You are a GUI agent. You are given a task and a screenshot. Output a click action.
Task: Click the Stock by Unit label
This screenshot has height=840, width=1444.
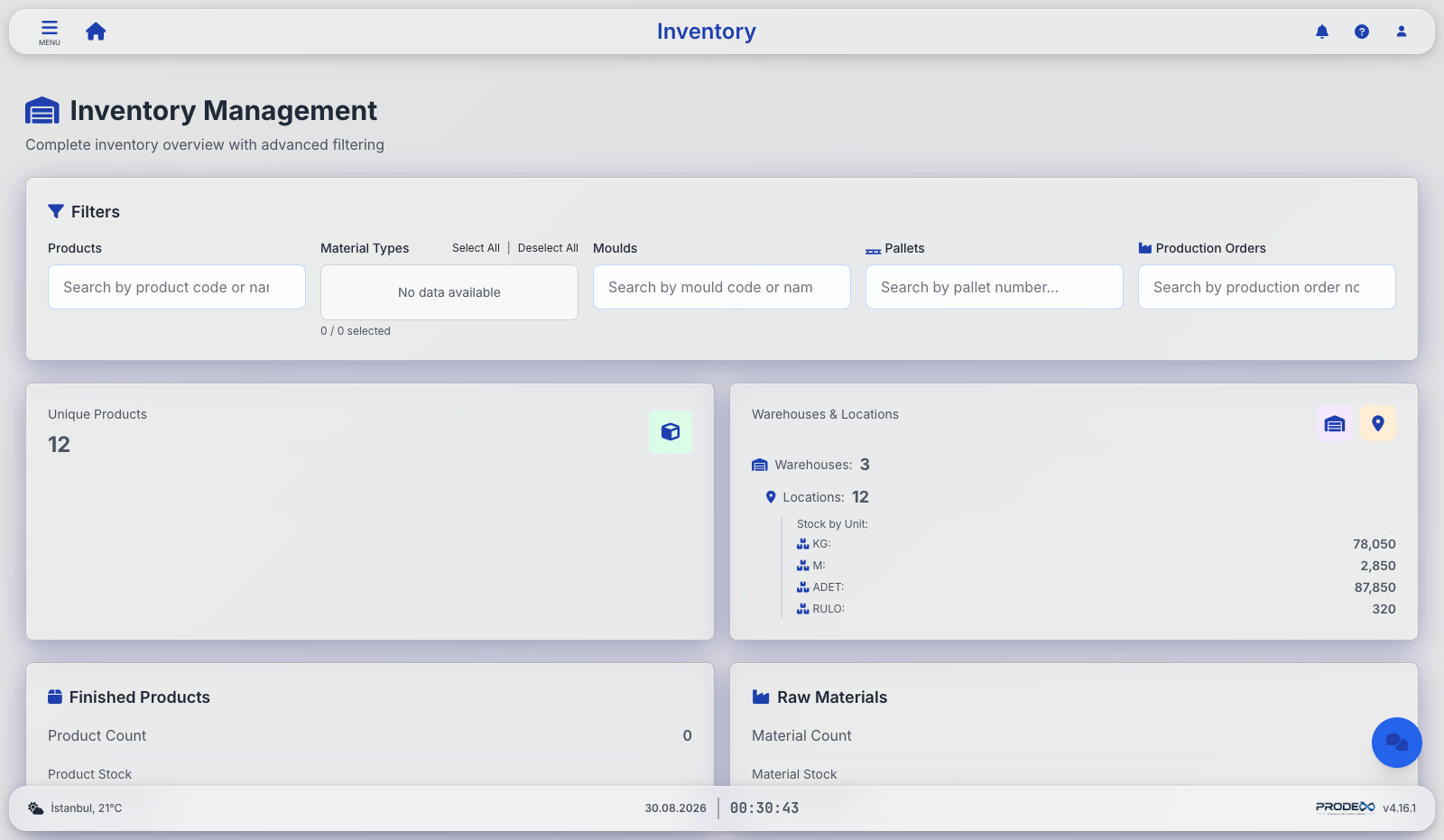pyautogui.click(x=832, y=524)
